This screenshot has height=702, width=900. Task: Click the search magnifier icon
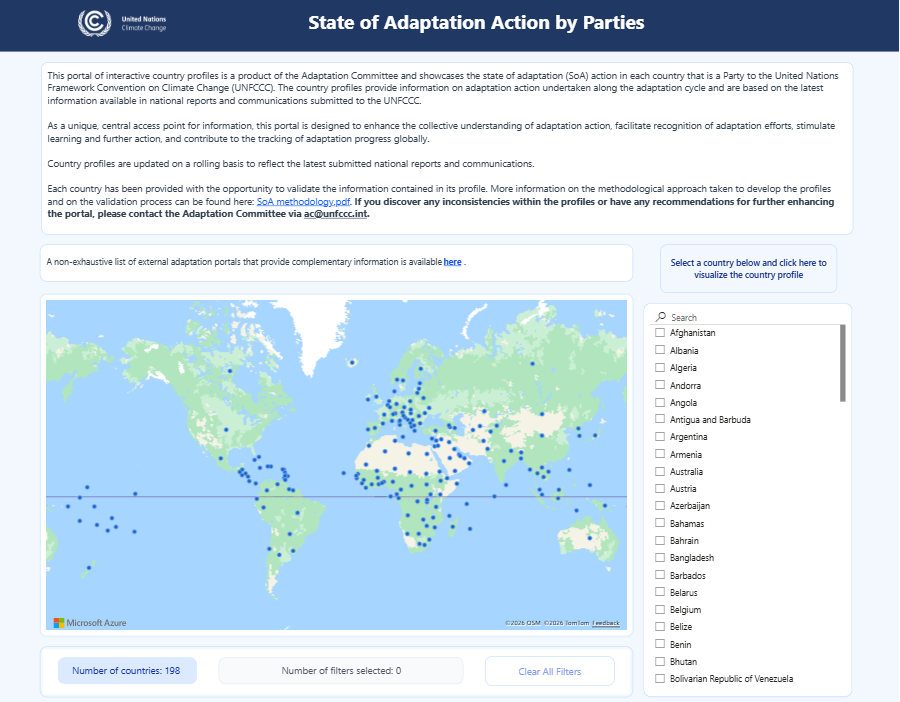[661, 317]
